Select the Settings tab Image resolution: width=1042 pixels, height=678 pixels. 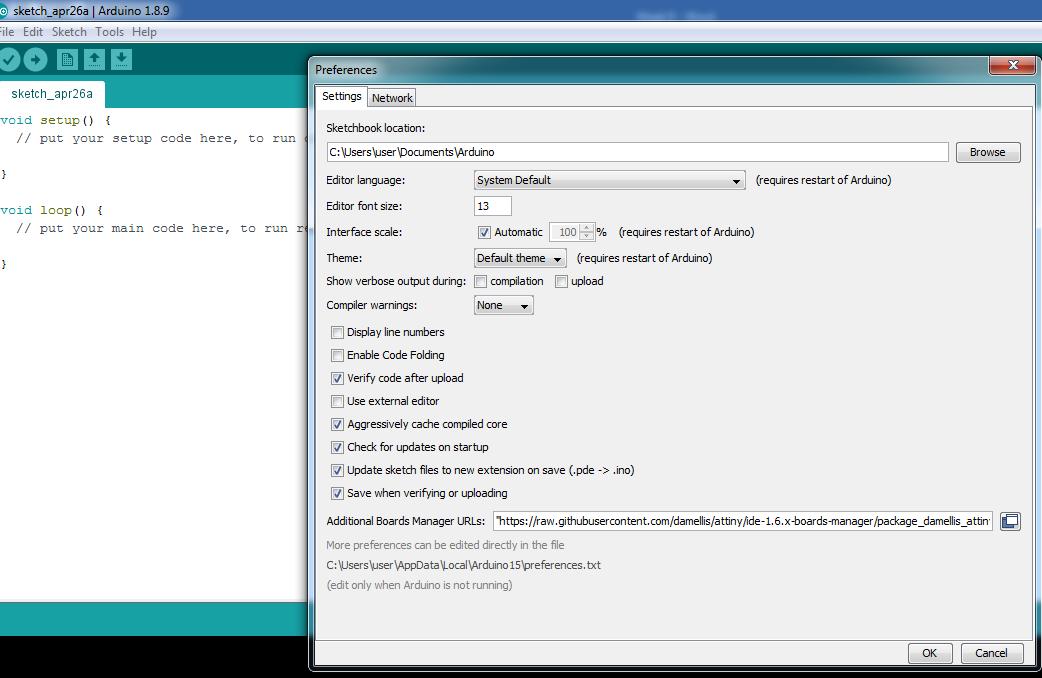click(342, 96)
